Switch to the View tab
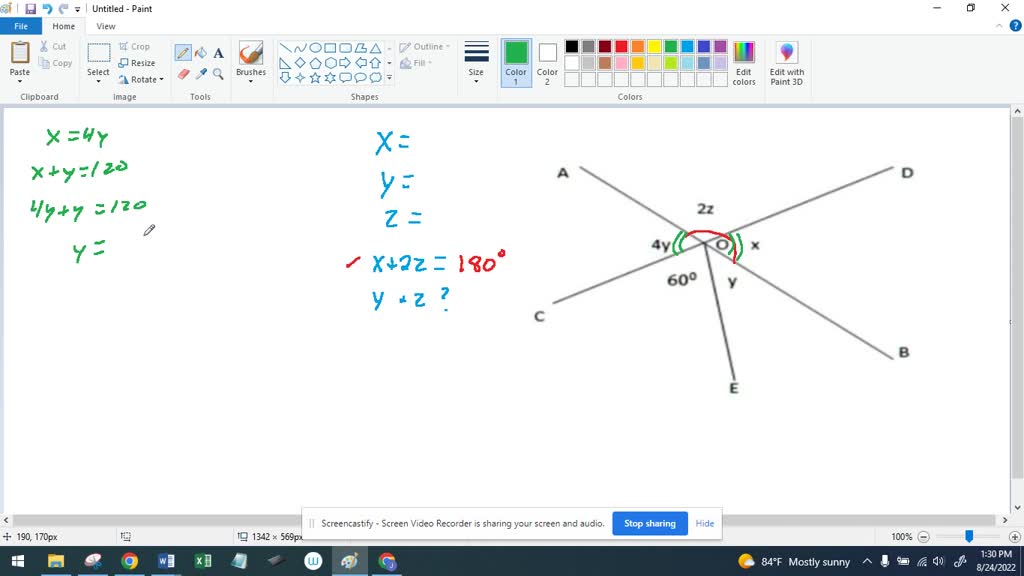This screenshot has height=576, width=1024. pyautogui.click(x=106, y=26)
